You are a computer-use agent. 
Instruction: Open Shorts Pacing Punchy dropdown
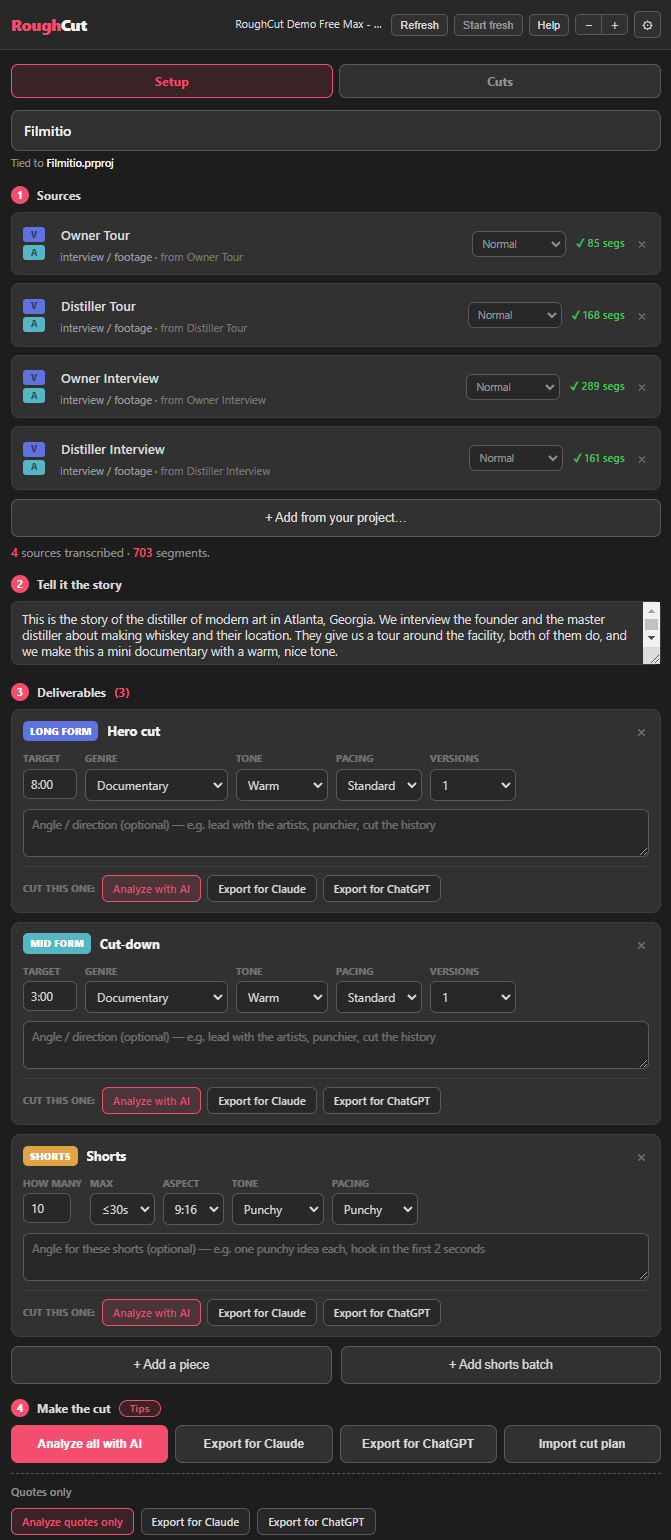(375, 1209)
